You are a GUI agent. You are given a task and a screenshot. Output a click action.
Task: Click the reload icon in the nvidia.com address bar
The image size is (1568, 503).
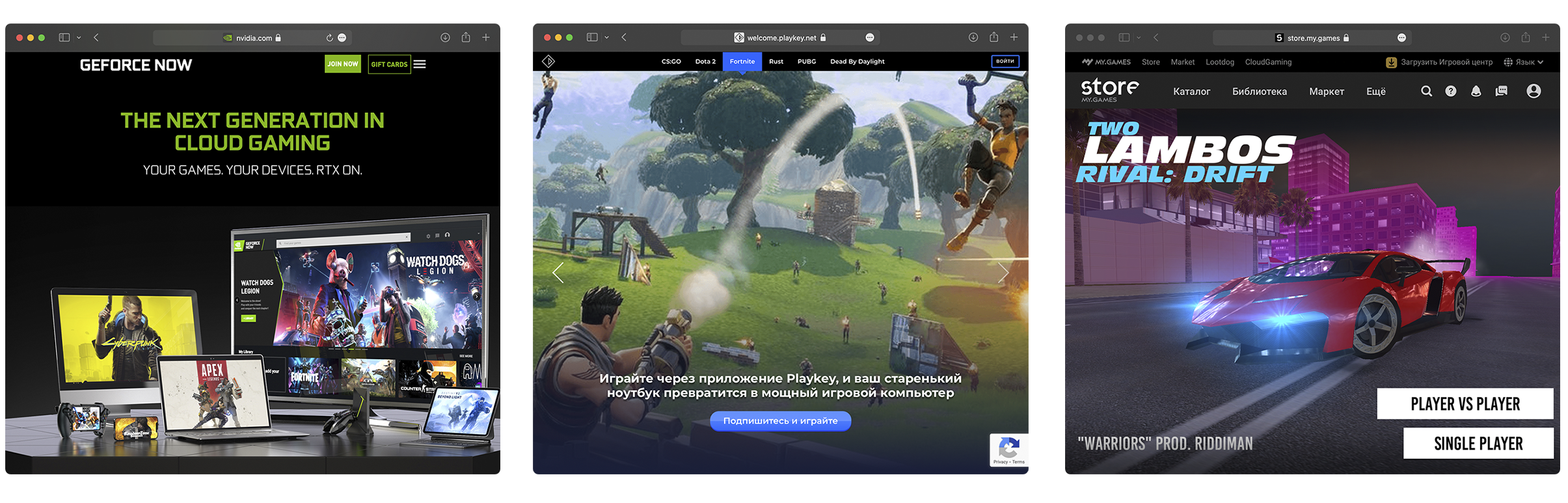point(329,38)
